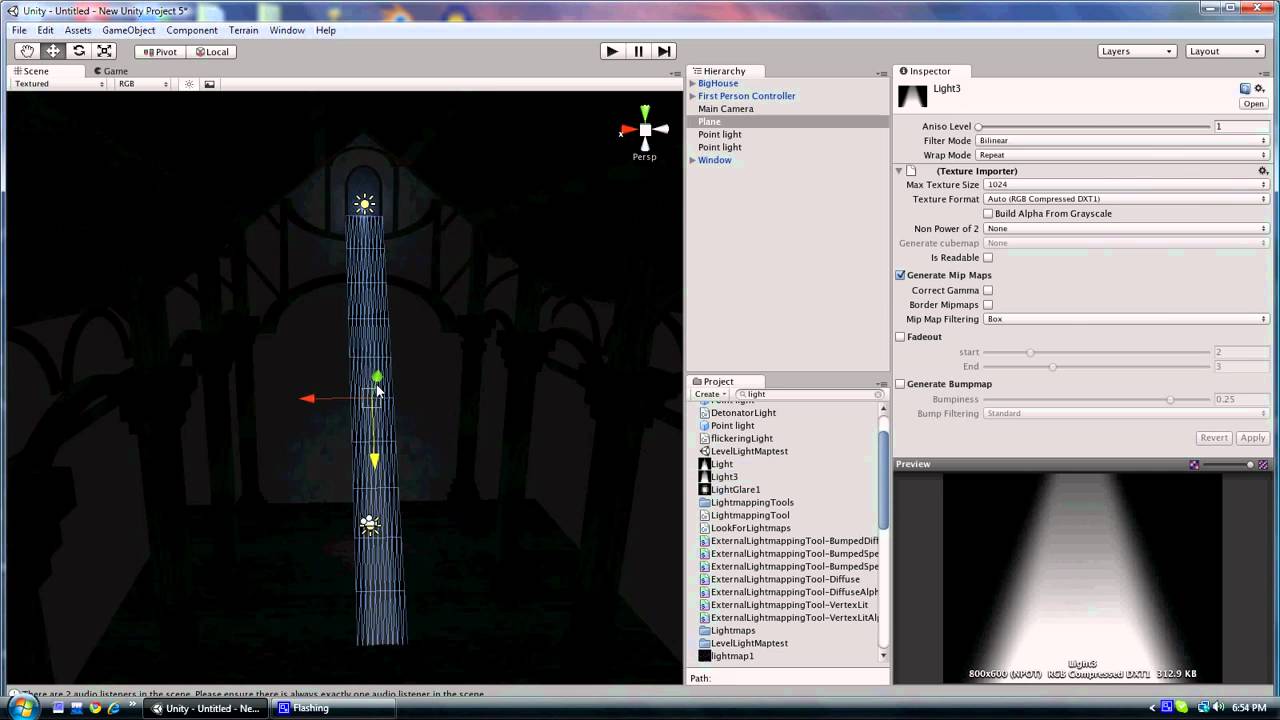This screenshot has height=720, width=1280.
Task: Select the Hand tool in toolbar
Action: point(27,51)
